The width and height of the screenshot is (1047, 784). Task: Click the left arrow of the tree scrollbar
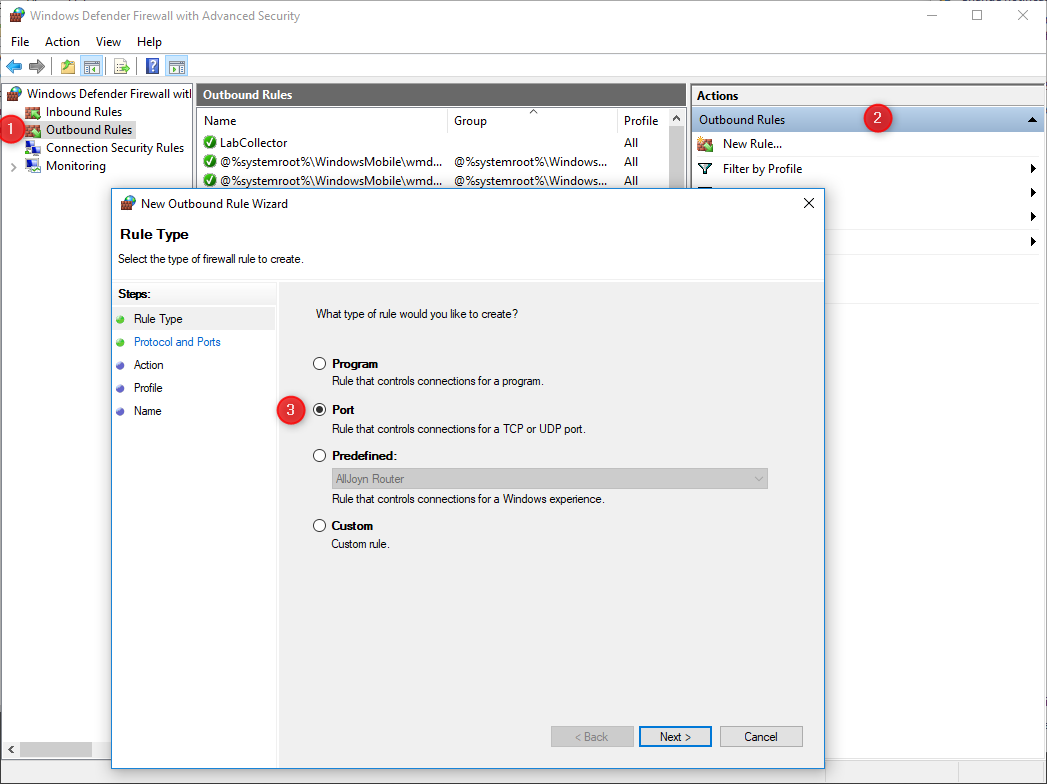pos(11,749)
